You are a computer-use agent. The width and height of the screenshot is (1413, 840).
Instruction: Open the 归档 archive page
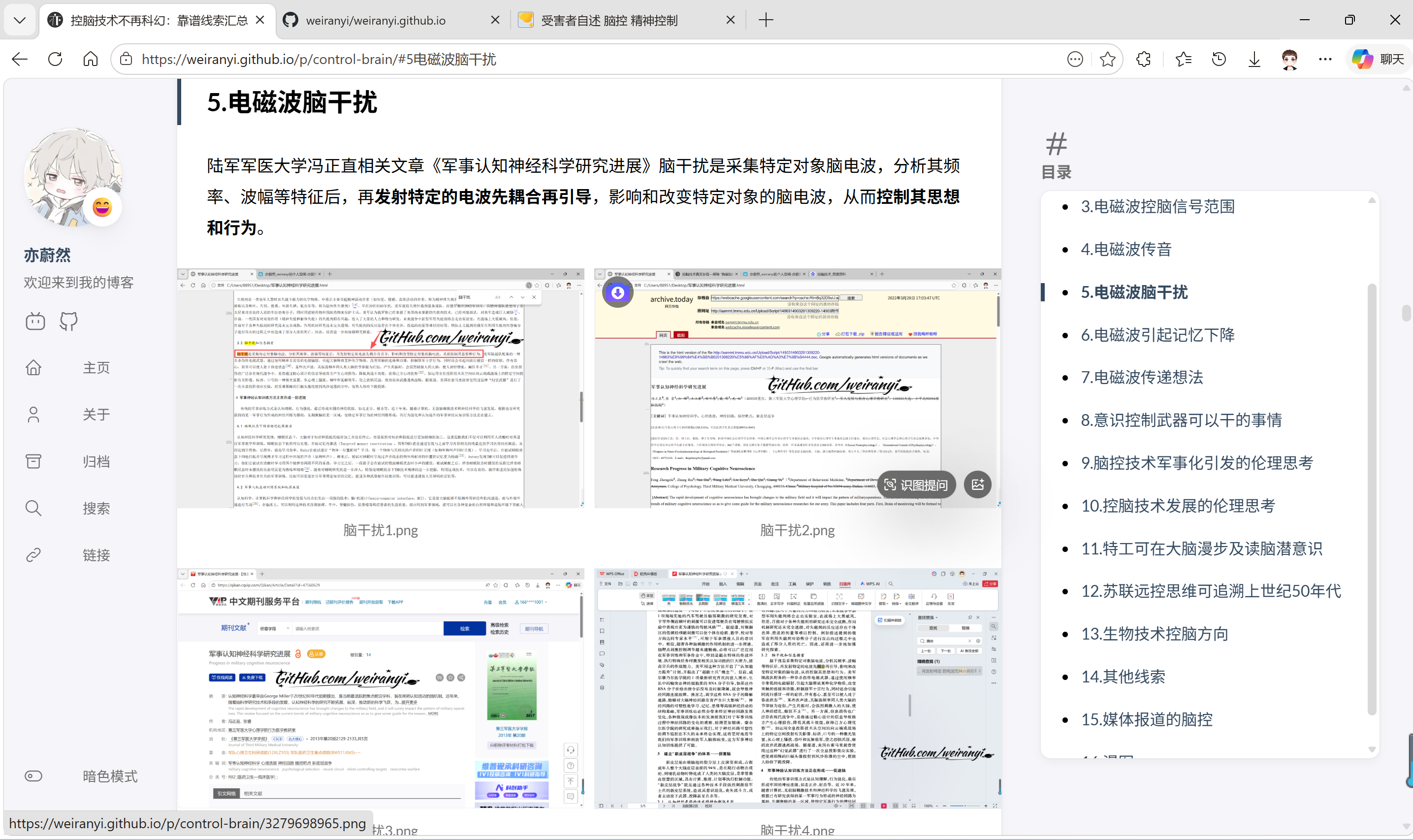pyautogui.click(x=68, y=461)
